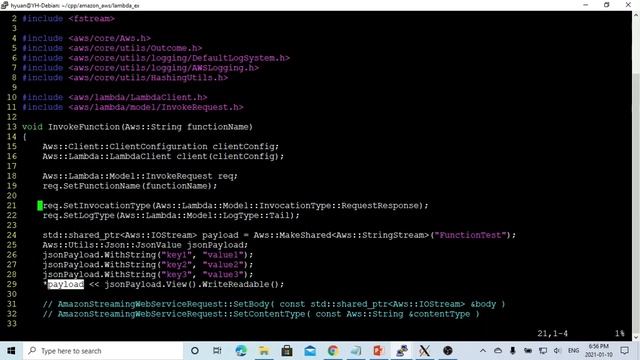Click on 'void InvokeFunction' on line 13
This screenshot has height=360, width=640.
point(71,127)
